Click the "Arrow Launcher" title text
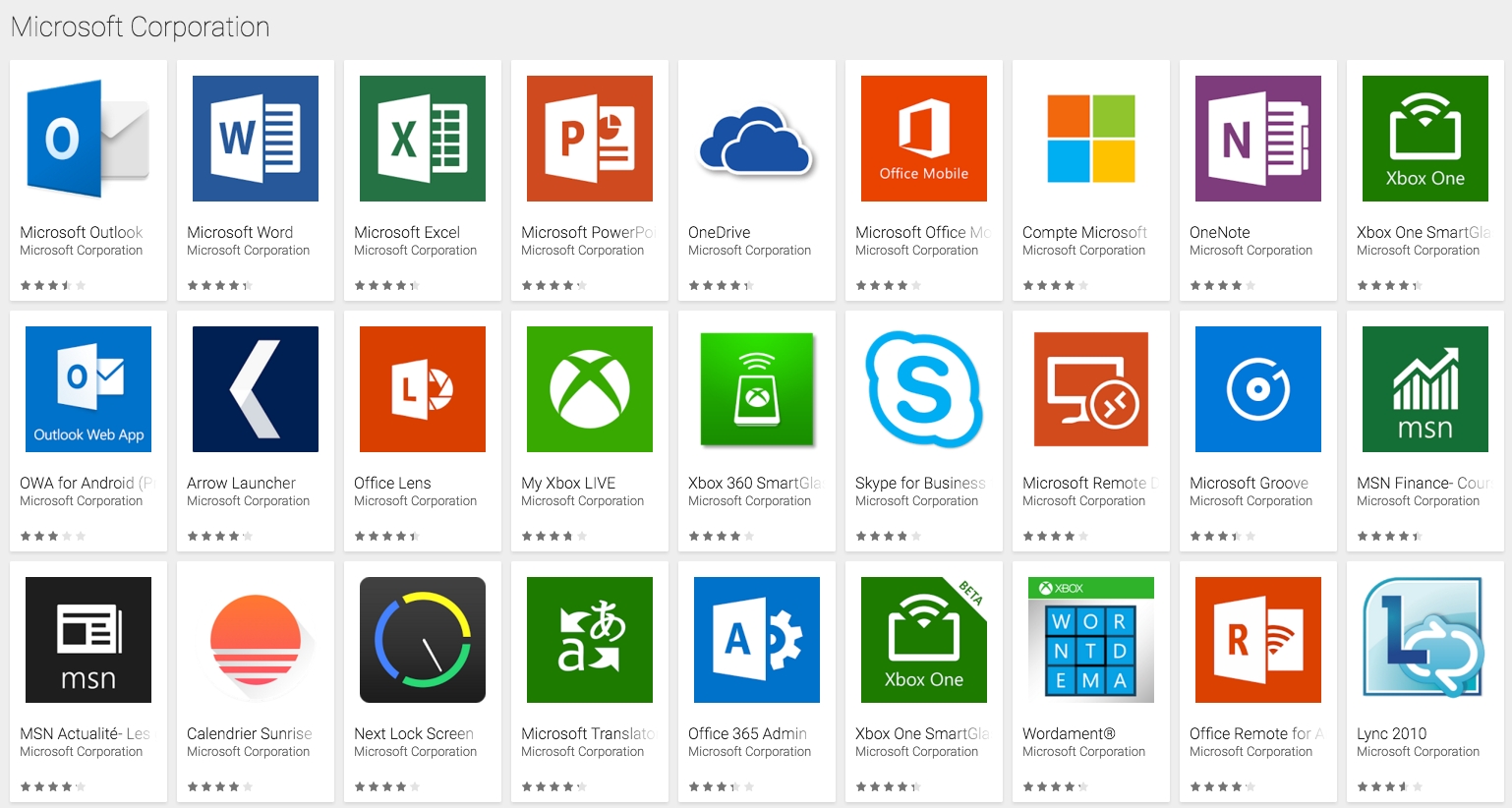The width and height of the screenshot is (1512, 808). [x=241, y=483]
